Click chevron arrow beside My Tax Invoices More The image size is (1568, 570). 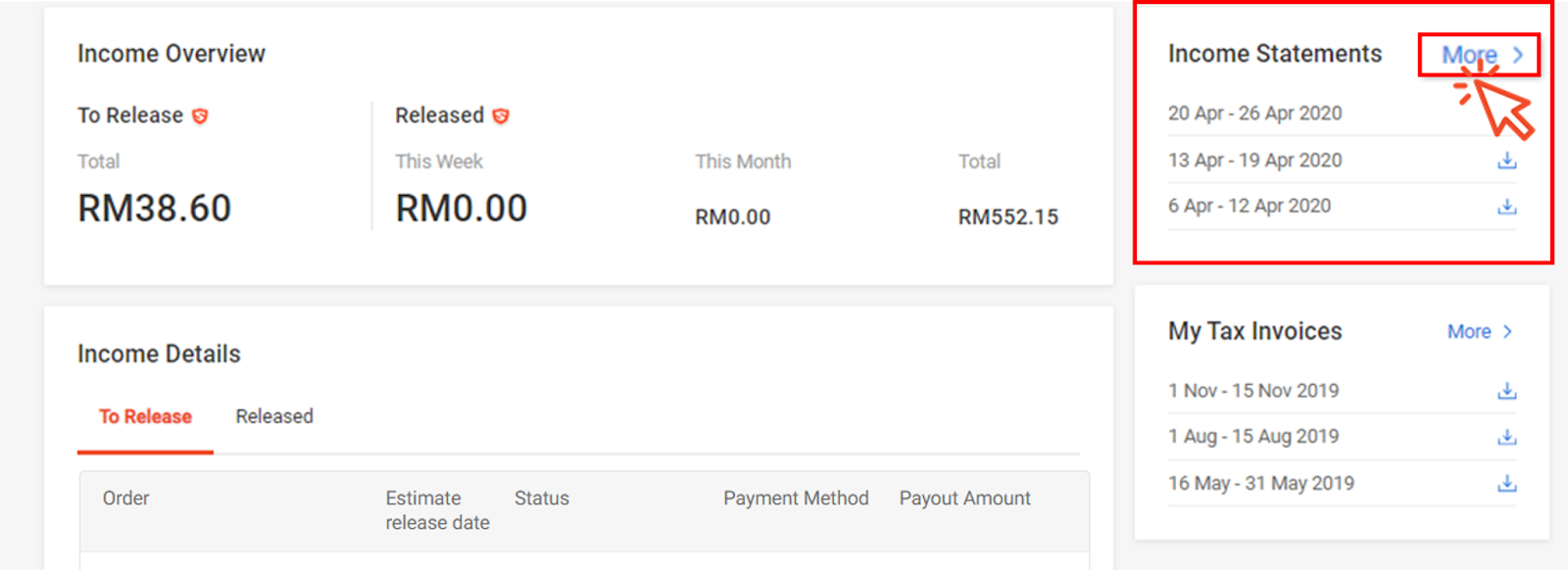pyautogui.click(x=1506, y=332)
